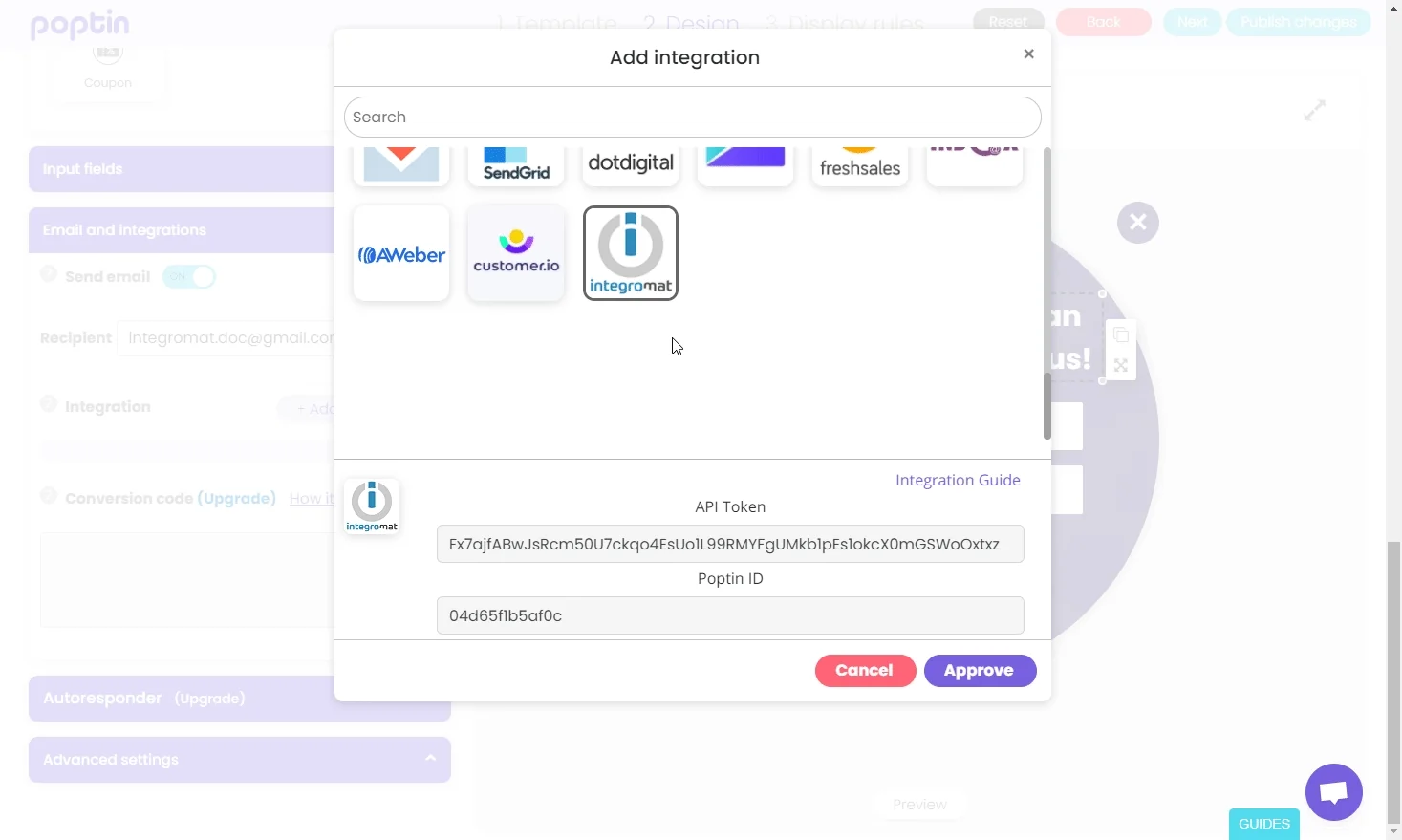
Task: Click the Add integration button behind dialog
Action: click(306, 409)
